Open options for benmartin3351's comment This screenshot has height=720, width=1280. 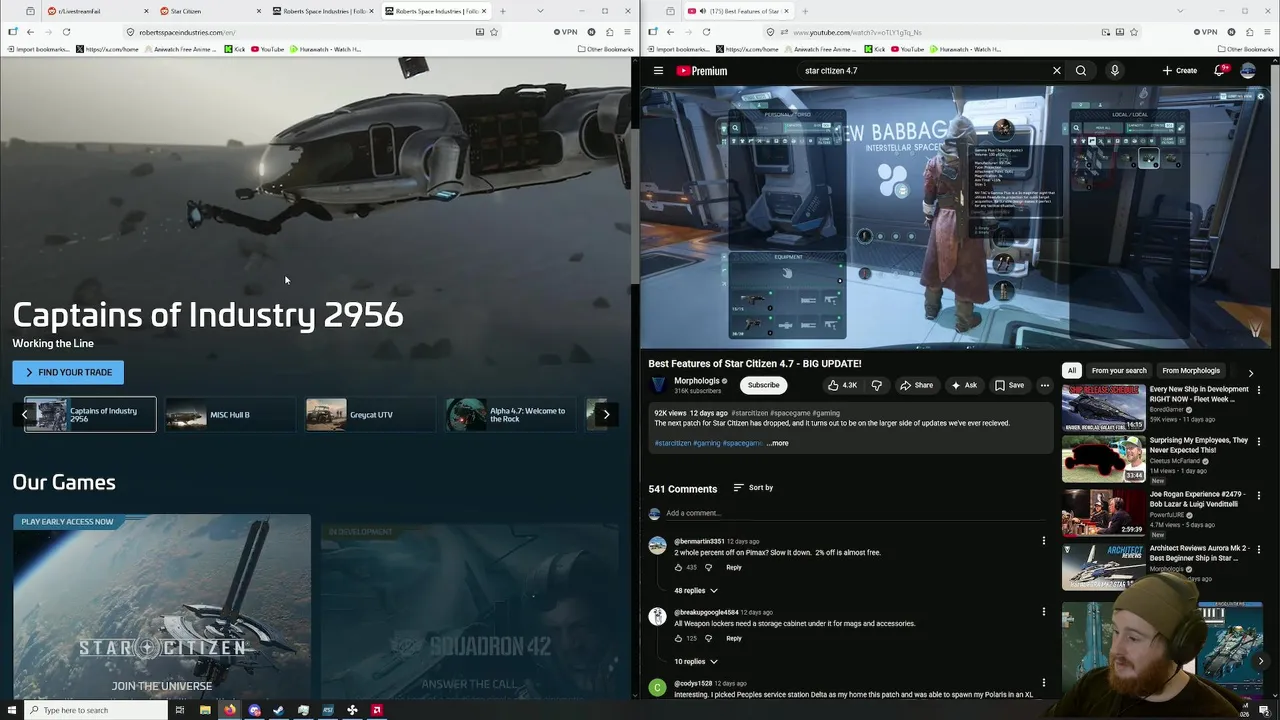pyautogui.click(x=1043, y=541)
